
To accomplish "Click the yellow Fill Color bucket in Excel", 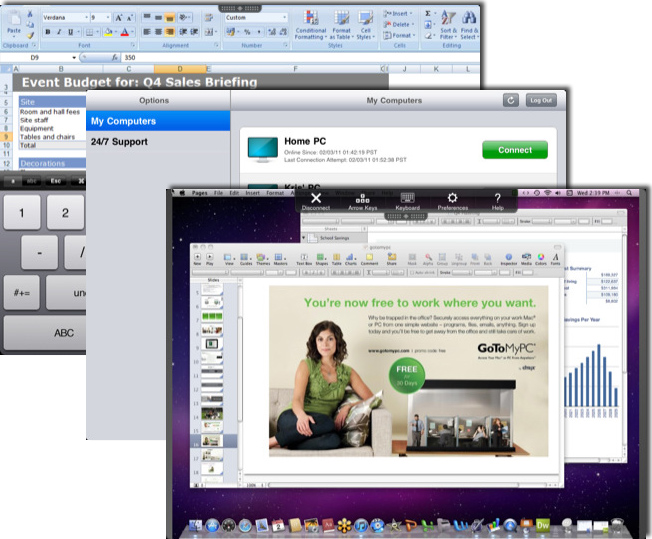I will pos(108,32).
